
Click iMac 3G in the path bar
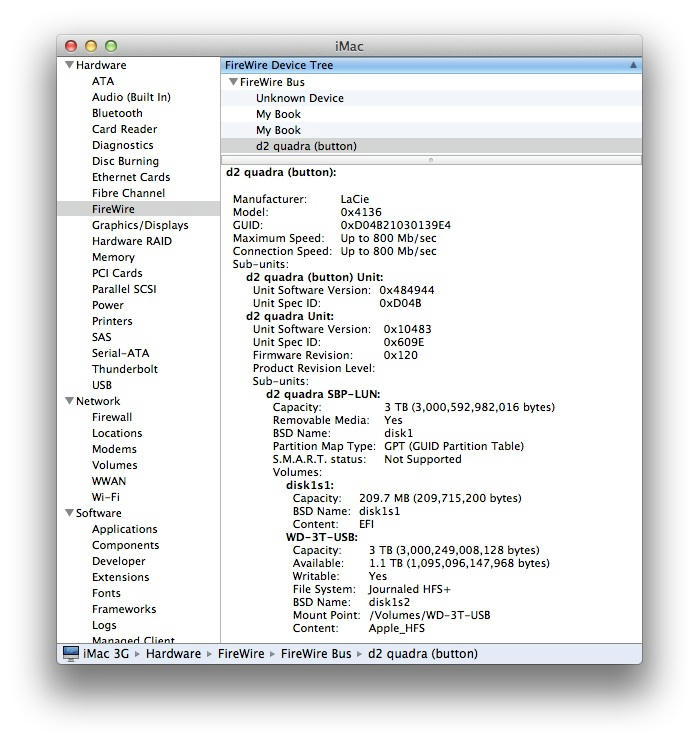(x=106, y=654)
